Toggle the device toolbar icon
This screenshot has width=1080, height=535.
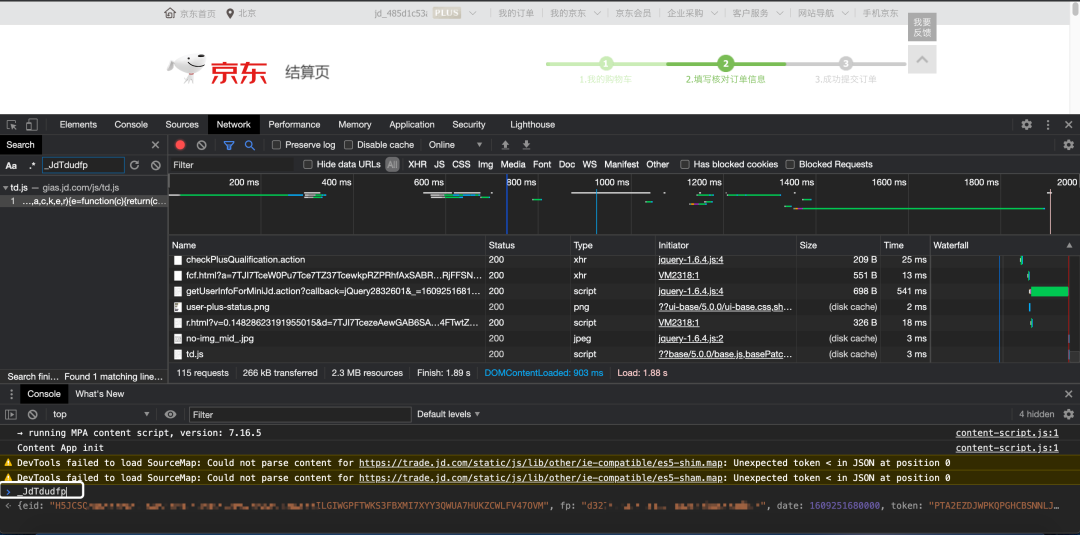pos(32,125)
